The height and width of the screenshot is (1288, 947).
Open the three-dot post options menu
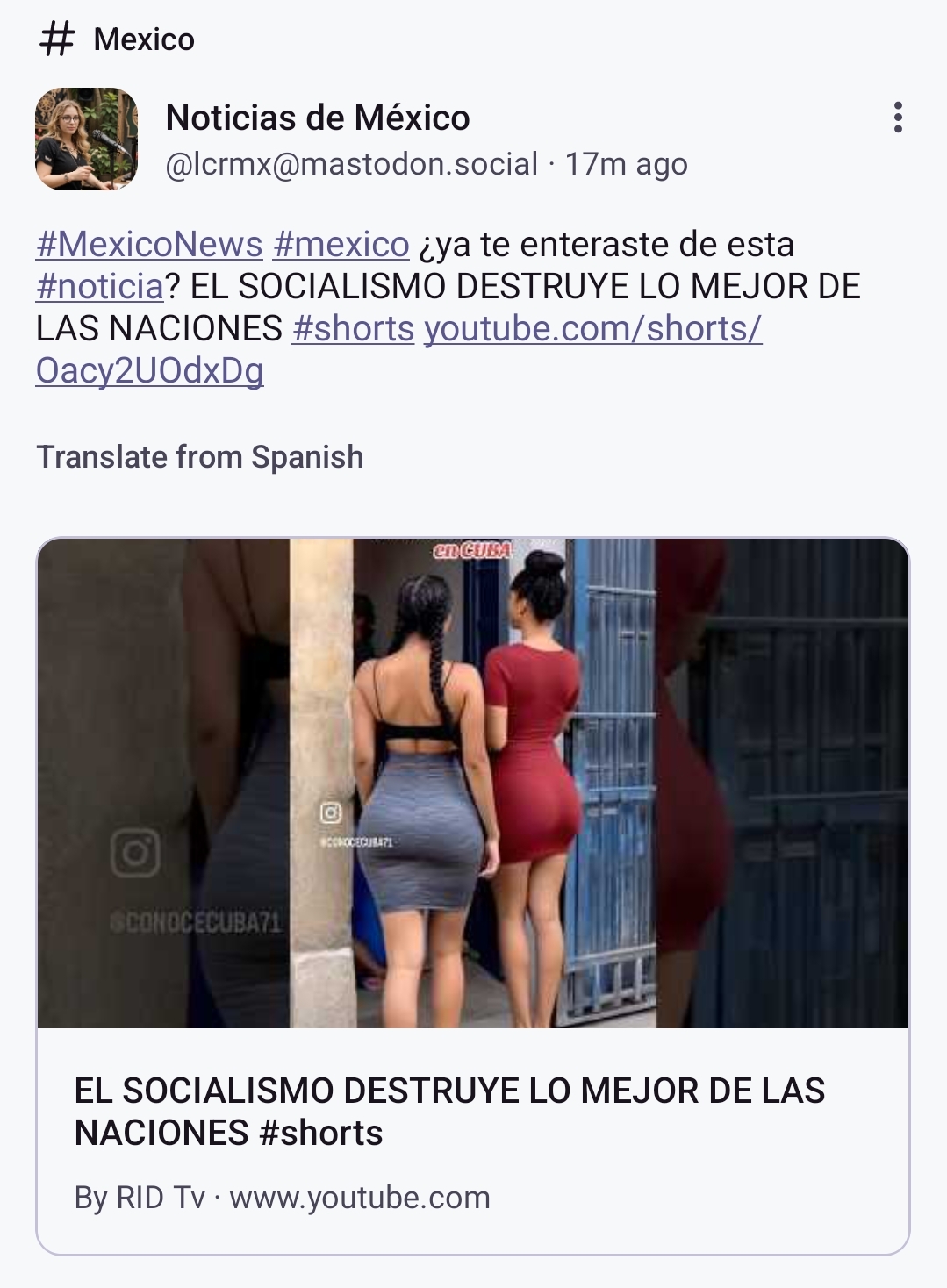(x=897, y=117)
